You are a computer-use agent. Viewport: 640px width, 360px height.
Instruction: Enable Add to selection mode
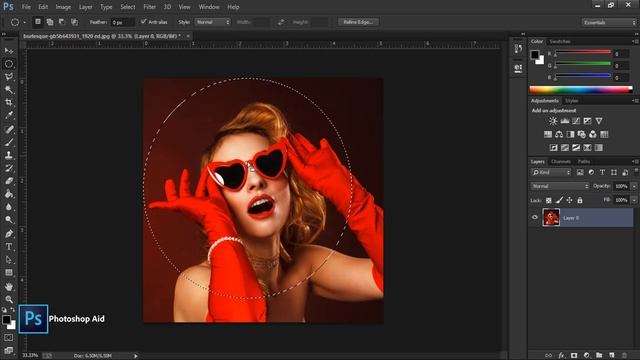pos(50,22)
